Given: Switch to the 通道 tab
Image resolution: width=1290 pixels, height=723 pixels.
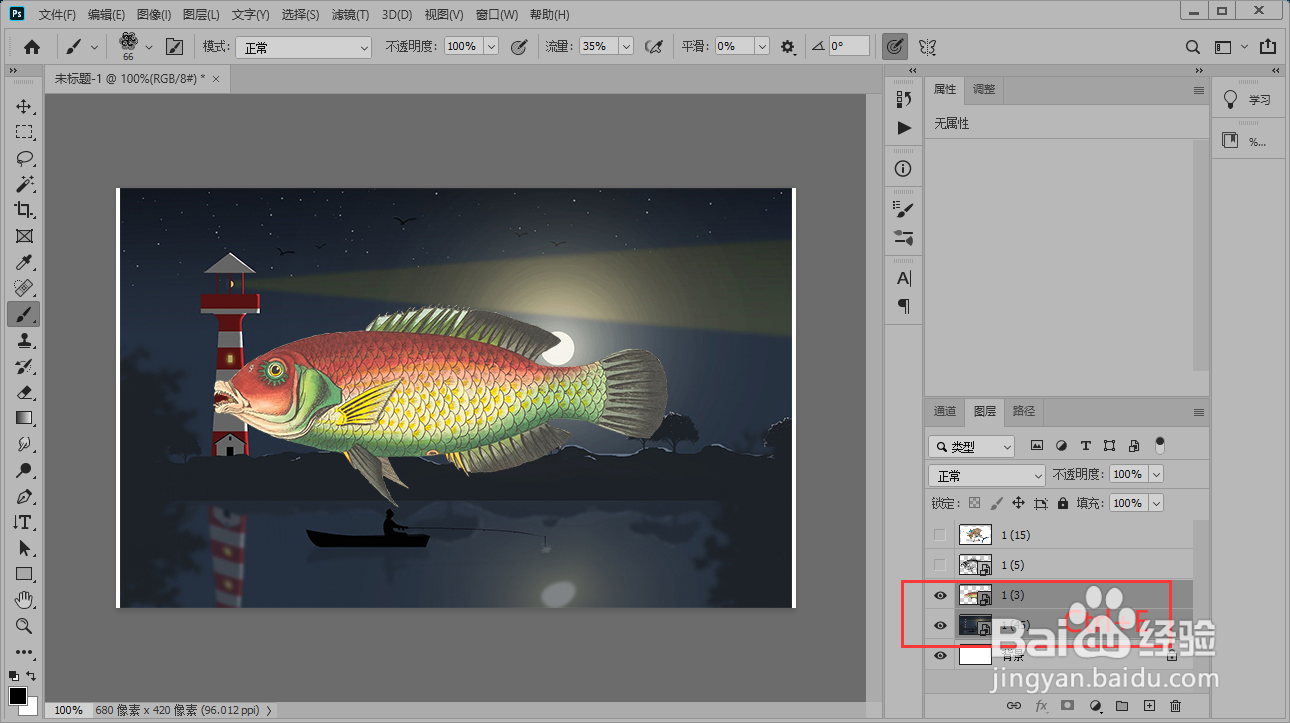Looking at the screenshot, I should 945,411.
